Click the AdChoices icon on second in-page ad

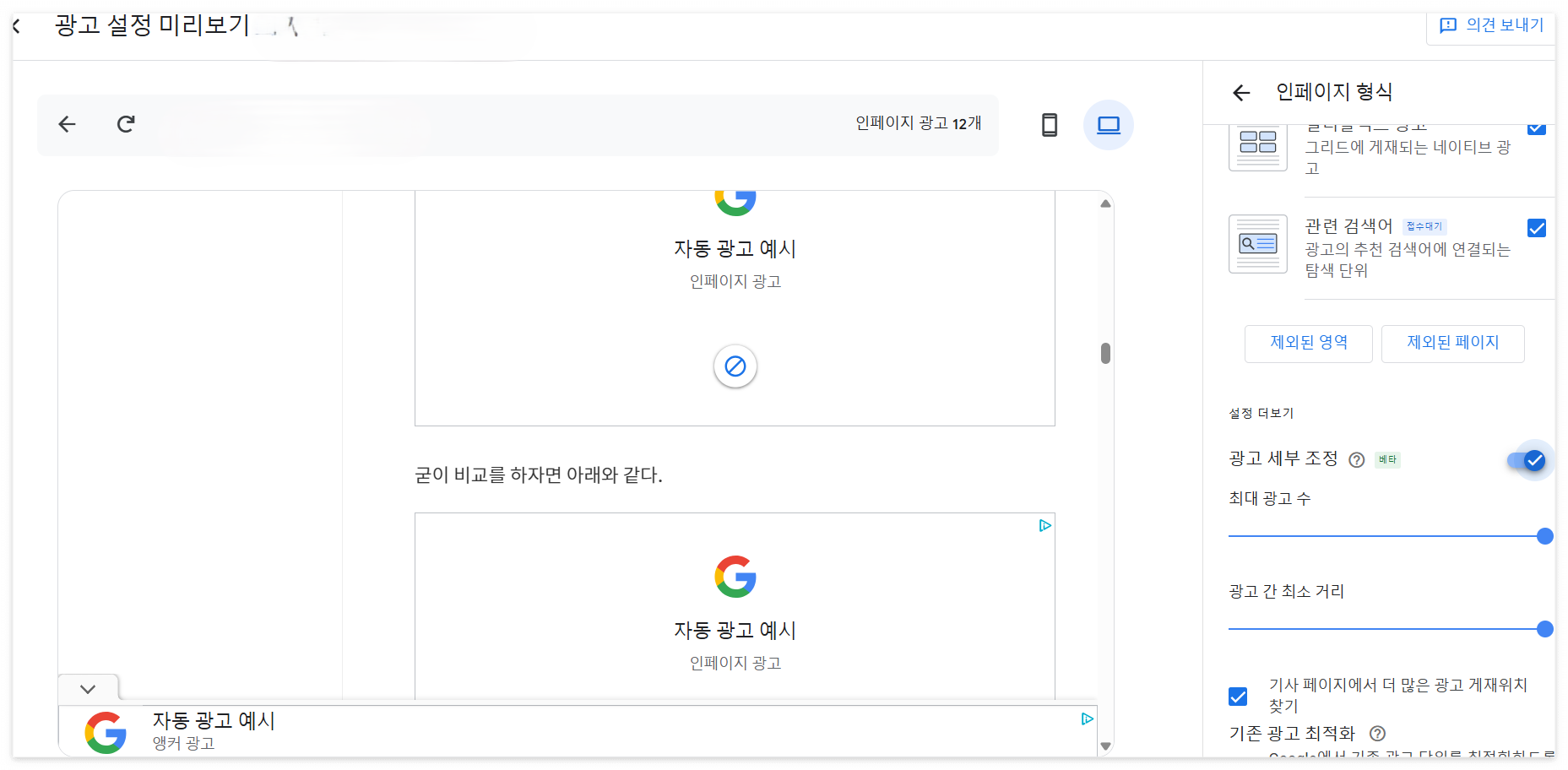coord(1045,525)
